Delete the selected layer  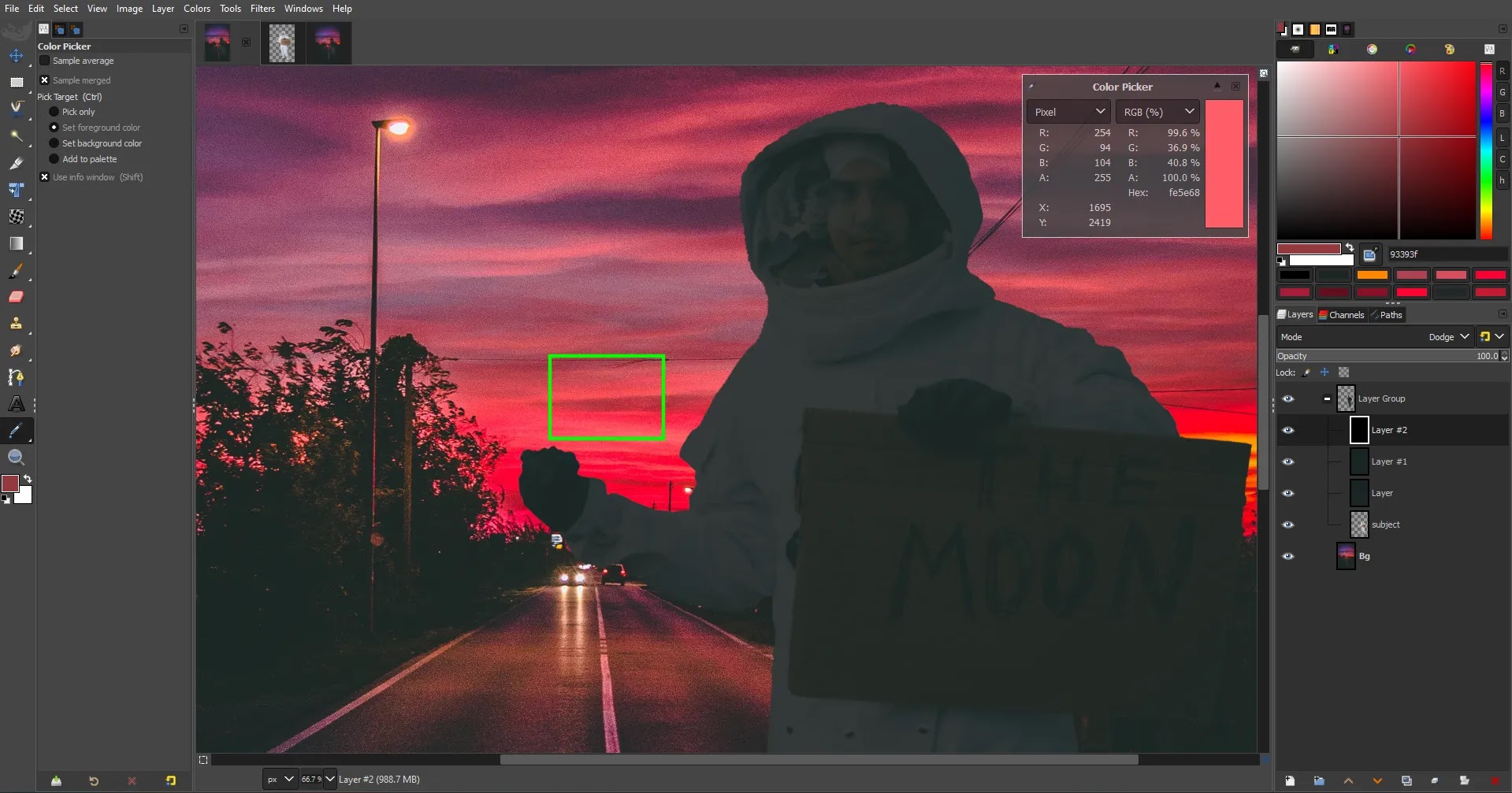coord(1494,780)
